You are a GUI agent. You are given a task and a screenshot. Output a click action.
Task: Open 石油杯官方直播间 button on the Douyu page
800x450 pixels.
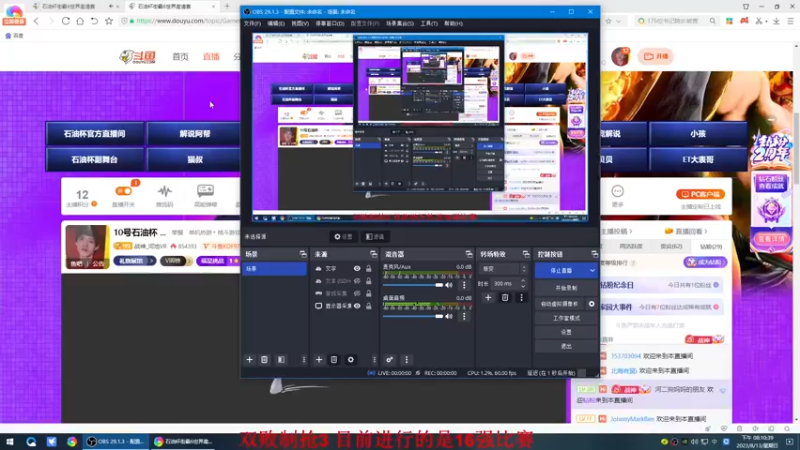(94, 134)
